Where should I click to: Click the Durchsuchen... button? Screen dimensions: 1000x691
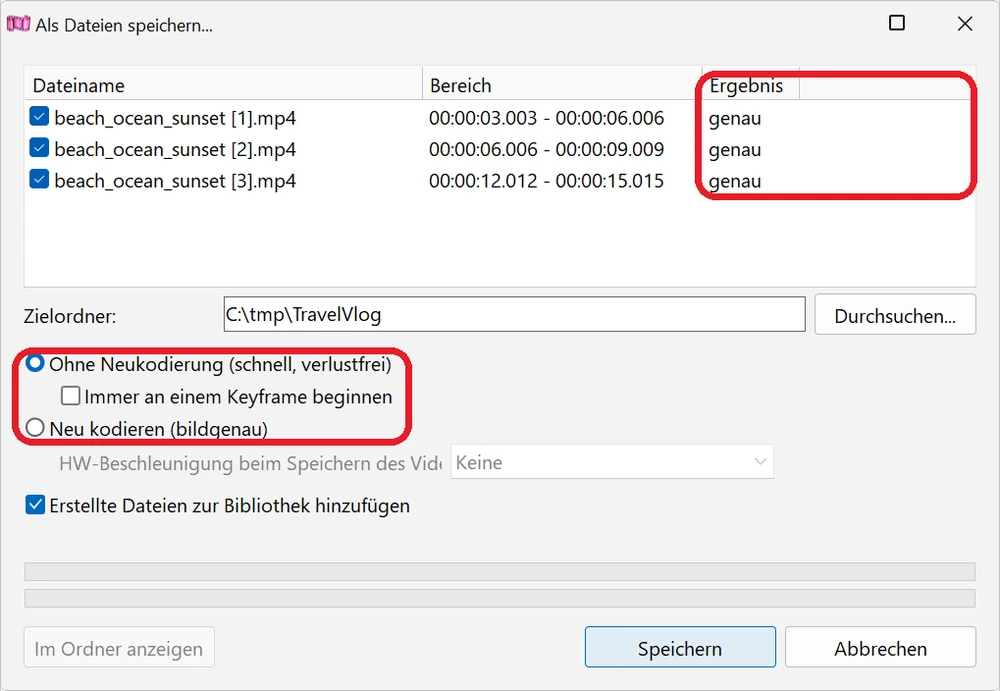pos(895,315)
